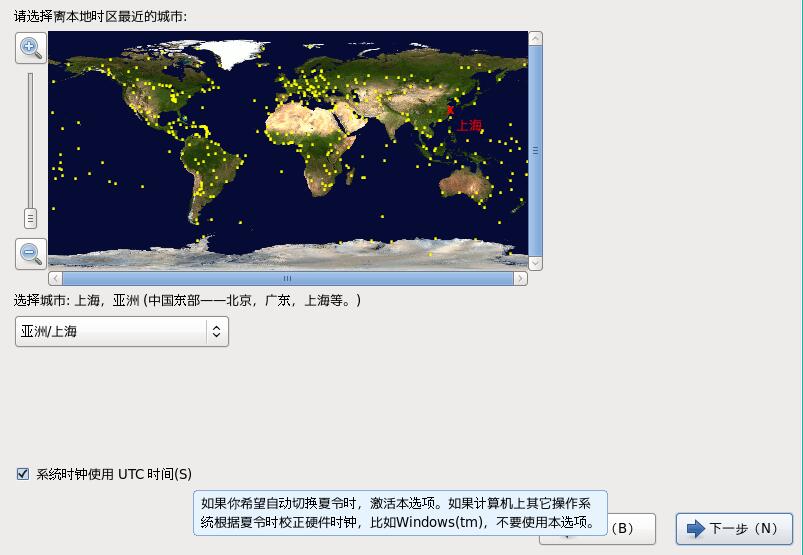Open the 亚洲/上海 timezone dropdown
803x555 pixels.
[122, 331]
